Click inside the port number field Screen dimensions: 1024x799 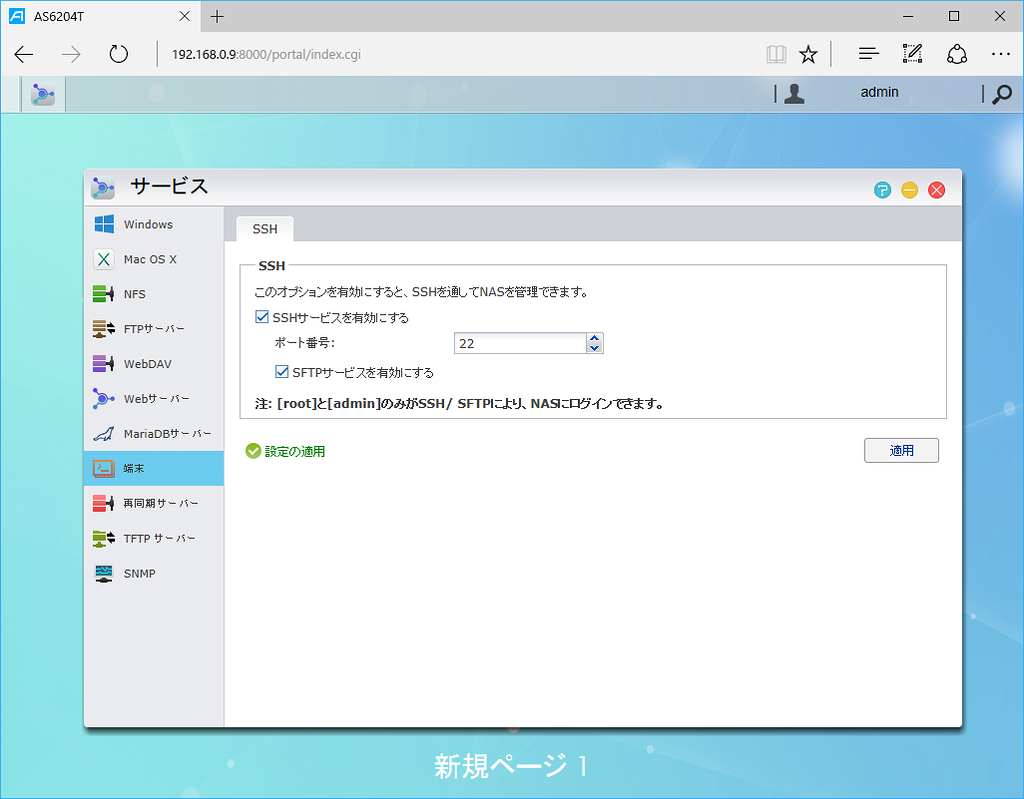pyautogui.click(x=520, y=342)
